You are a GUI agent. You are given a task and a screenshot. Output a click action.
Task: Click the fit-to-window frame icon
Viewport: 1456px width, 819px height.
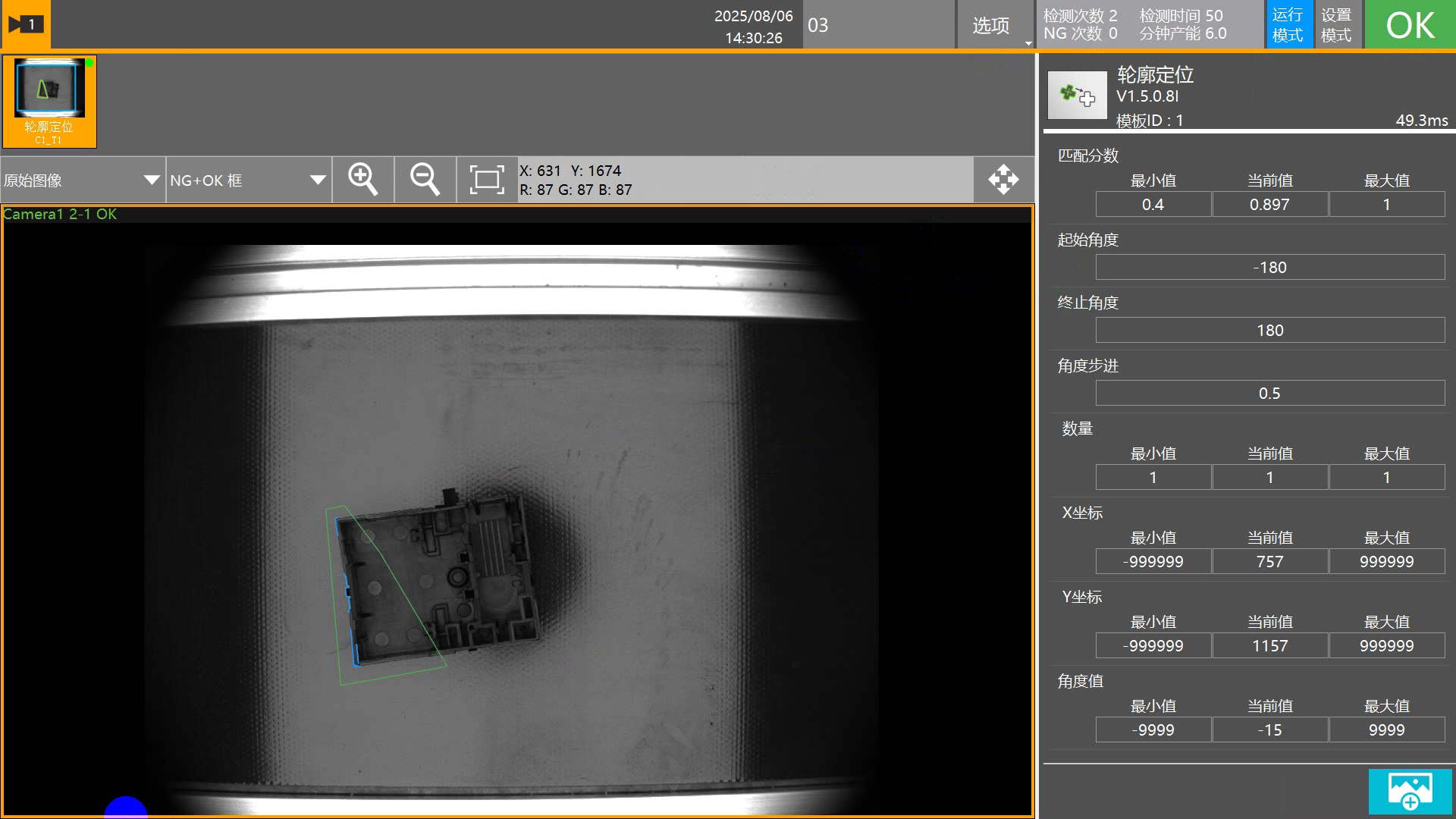487,180
